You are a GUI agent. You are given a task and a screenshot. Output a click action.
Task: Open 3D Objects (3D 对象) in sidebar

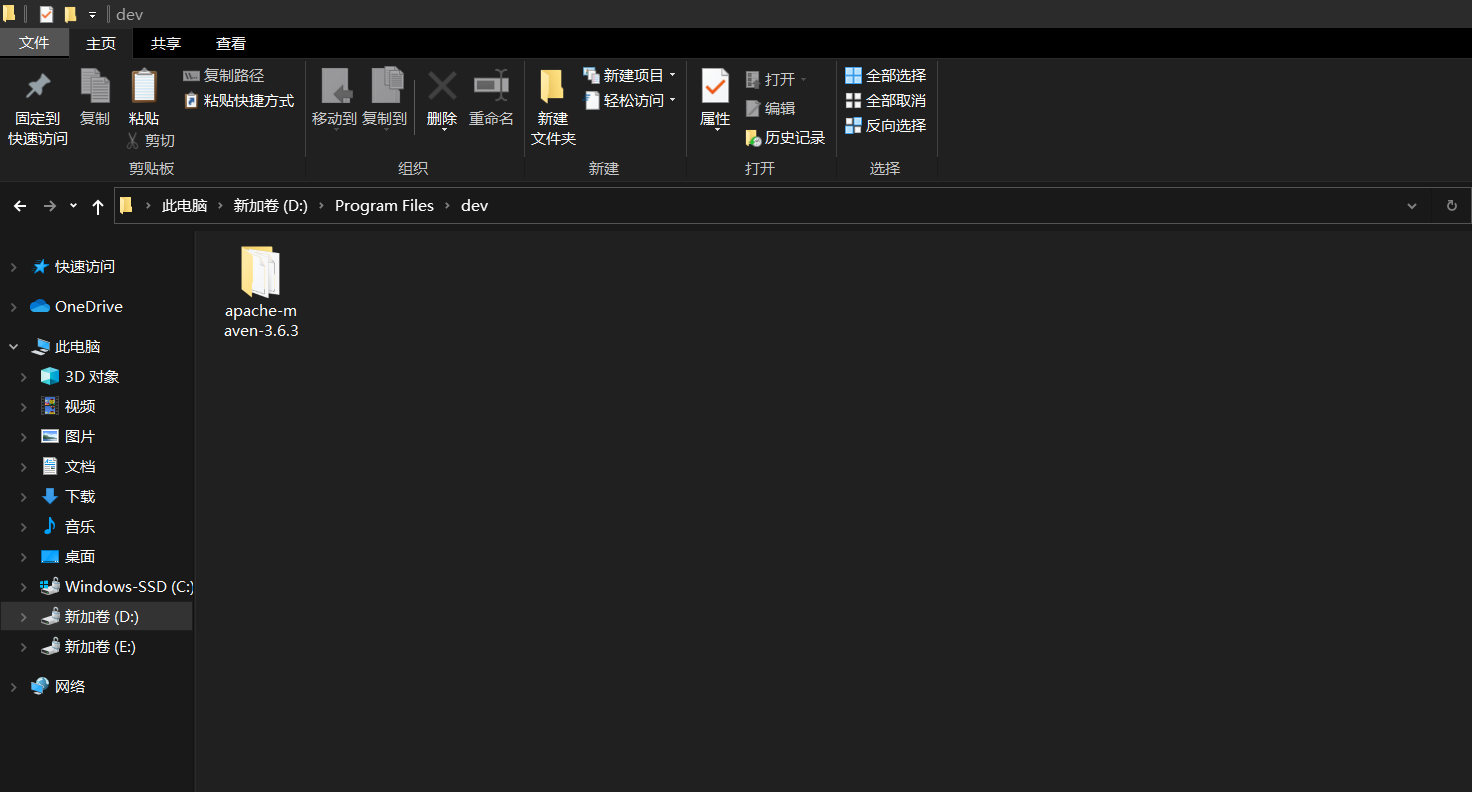(x=92, y=377)
